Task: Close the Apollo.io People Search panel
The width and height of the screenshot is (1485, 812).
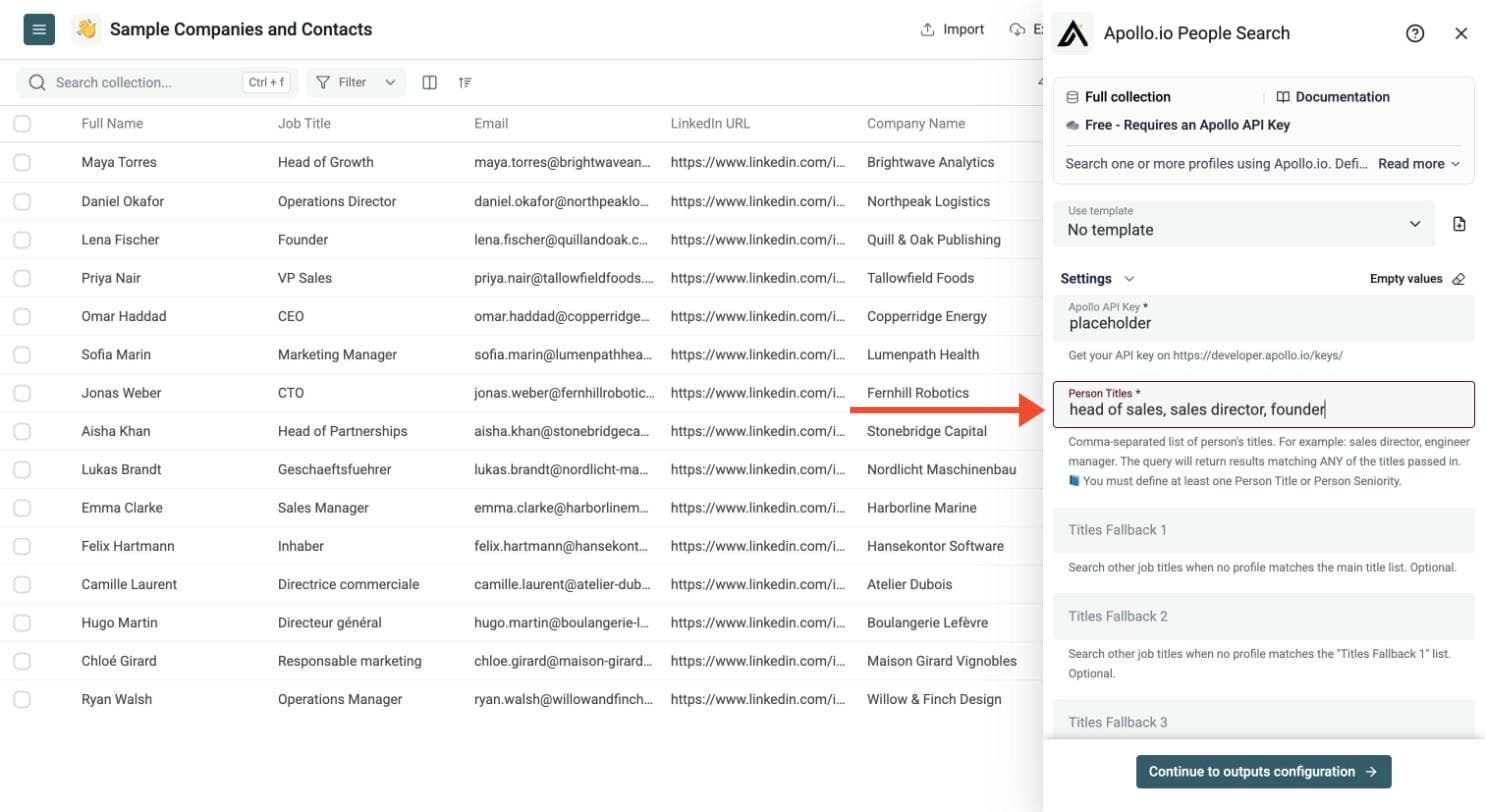Action: (x=1461, y=33)
